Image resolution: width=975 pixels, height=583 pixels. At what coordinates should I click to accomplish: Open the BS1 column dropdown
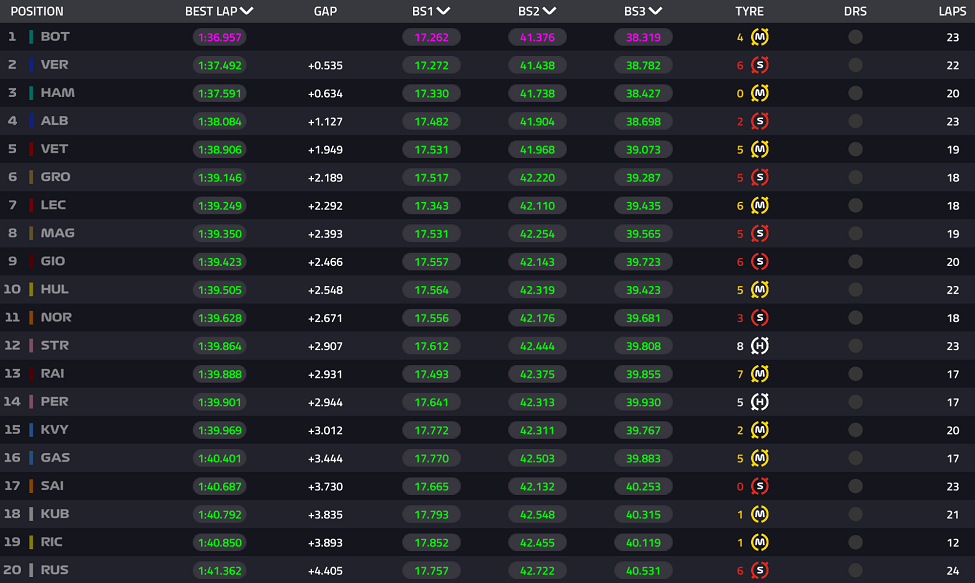coord(443,12)
